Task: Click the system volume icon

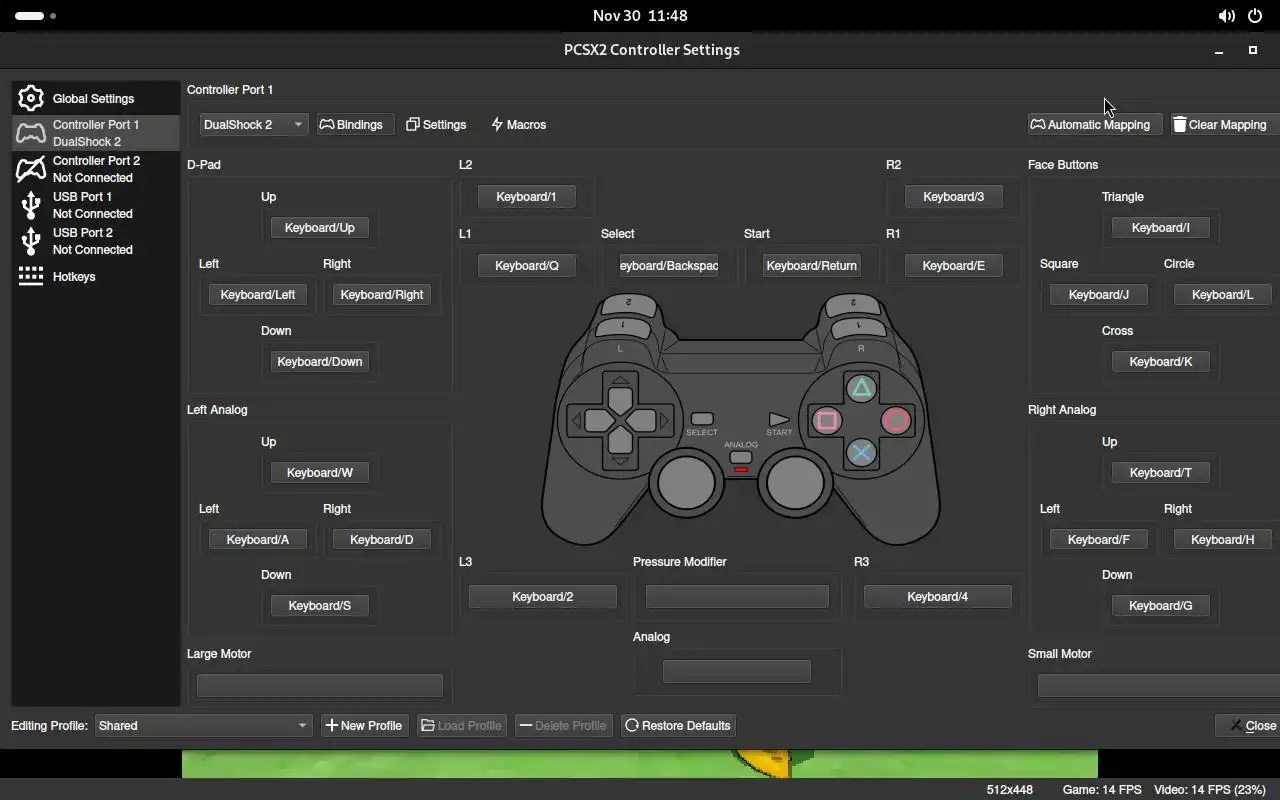Action: 1226,16
